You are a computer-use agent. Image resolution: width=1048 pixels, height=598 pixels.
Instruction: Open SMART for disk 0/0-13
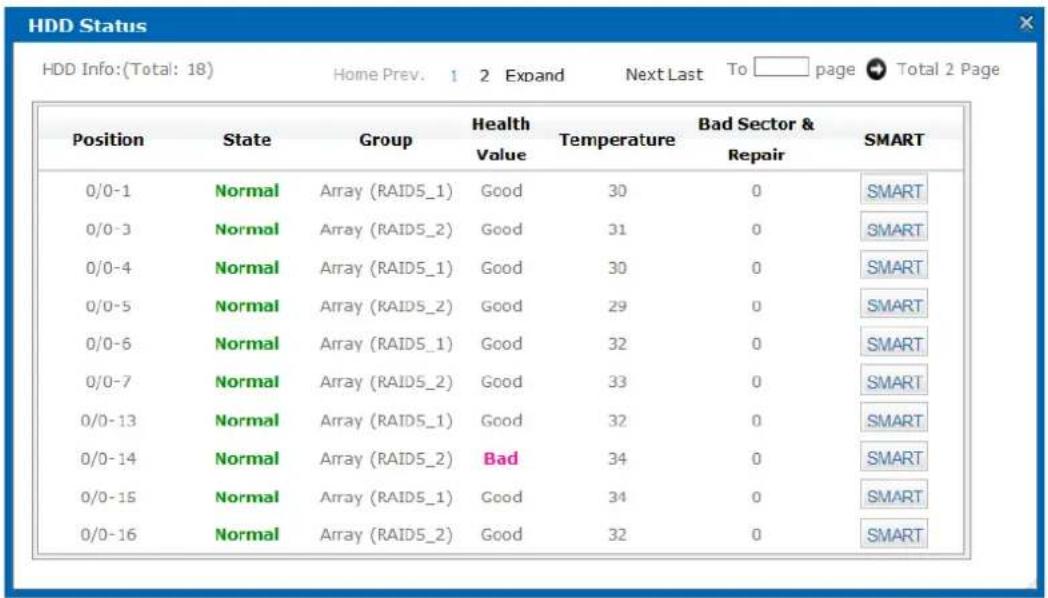tap(894, 420)
